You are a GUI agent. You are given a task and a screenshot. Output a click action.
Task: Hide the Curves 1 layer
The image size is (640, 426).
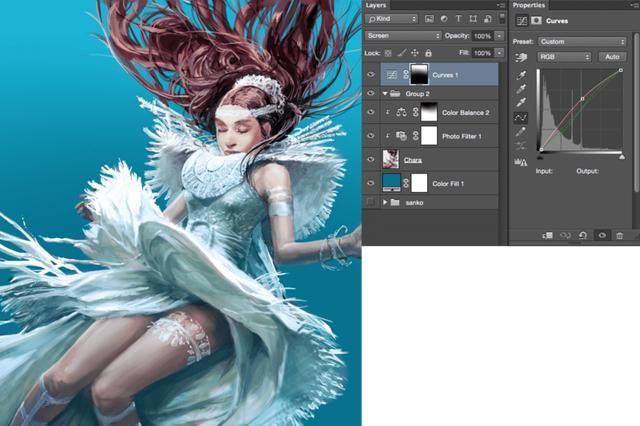point(371,75)
